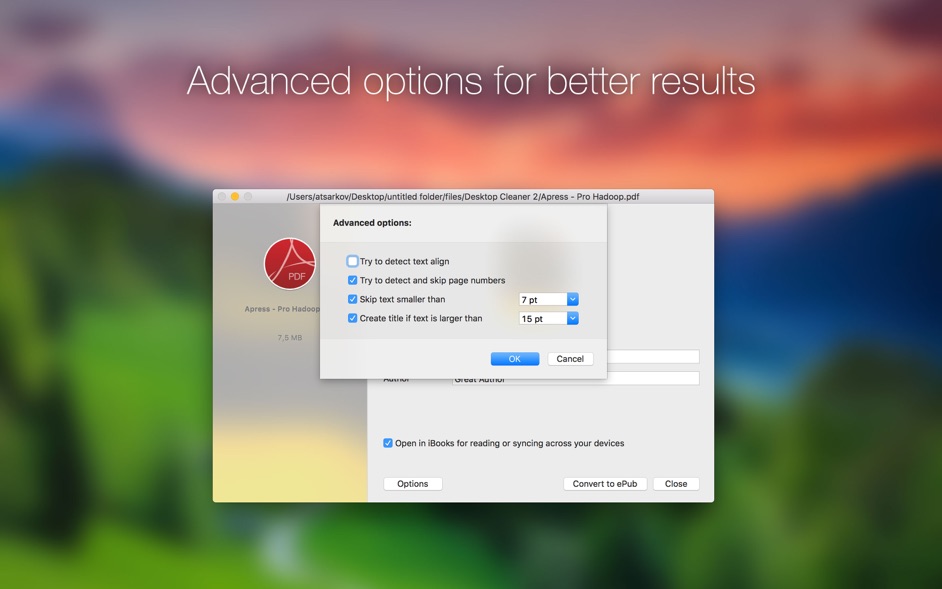The image size is (942, 589).
Task: Click Convert to ePub button
Action: tap(605, 484)
